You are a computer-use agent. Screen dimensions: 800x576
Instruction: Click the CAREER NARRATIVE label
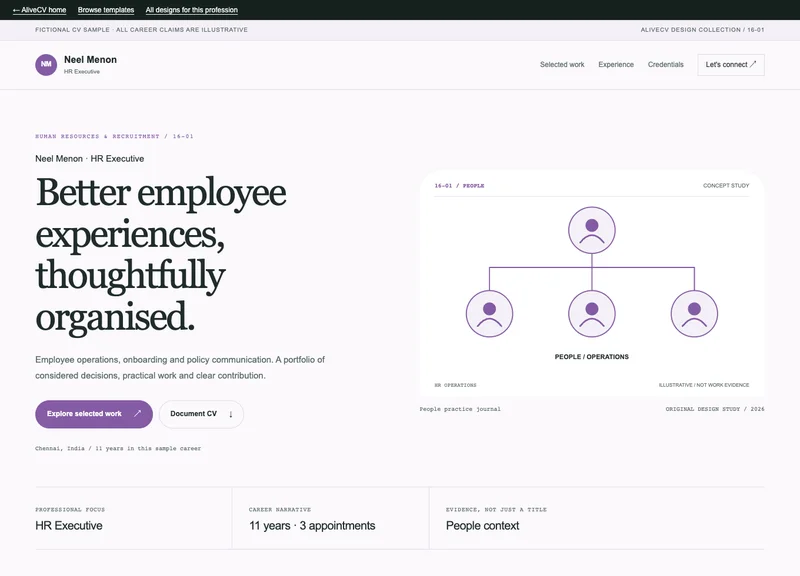pyautogui.click(x=280, y=510)
